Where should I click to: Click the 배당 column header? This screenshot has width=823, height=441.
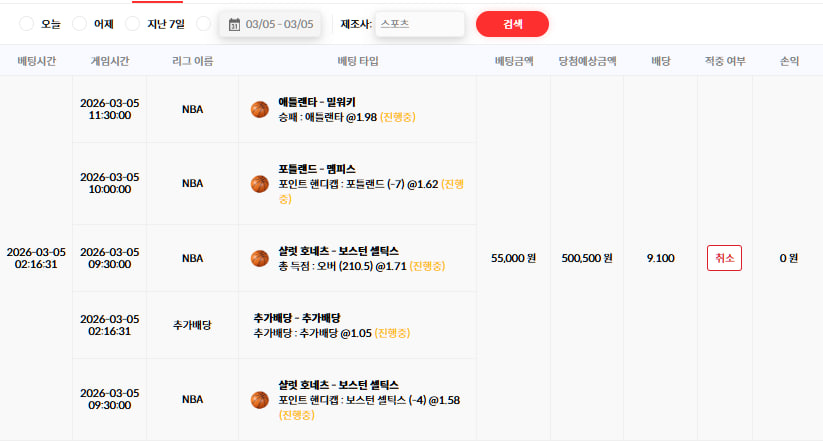coord(661,61)
